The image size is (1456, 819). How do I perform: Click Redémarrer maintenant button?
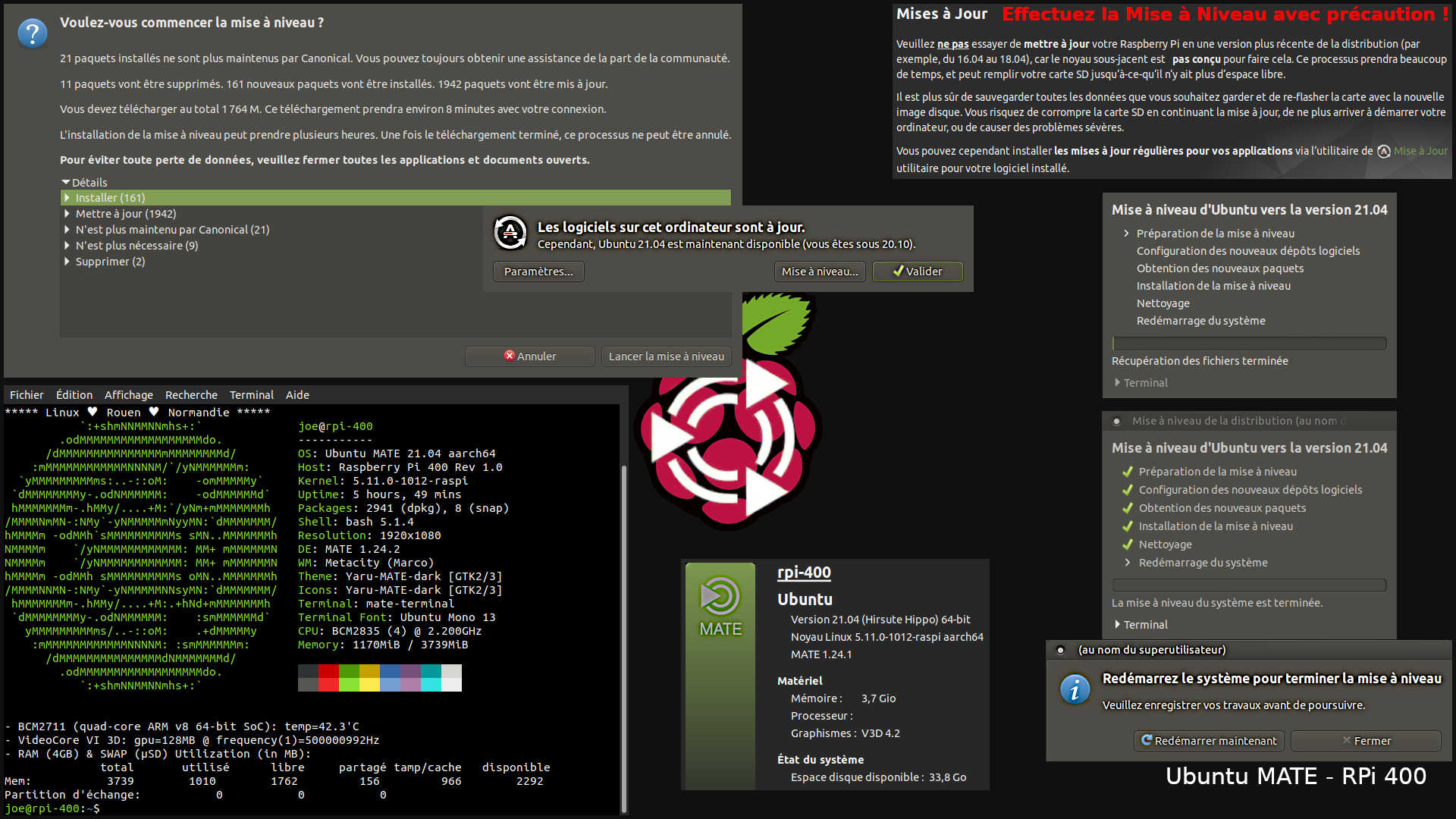point(1209,741)
